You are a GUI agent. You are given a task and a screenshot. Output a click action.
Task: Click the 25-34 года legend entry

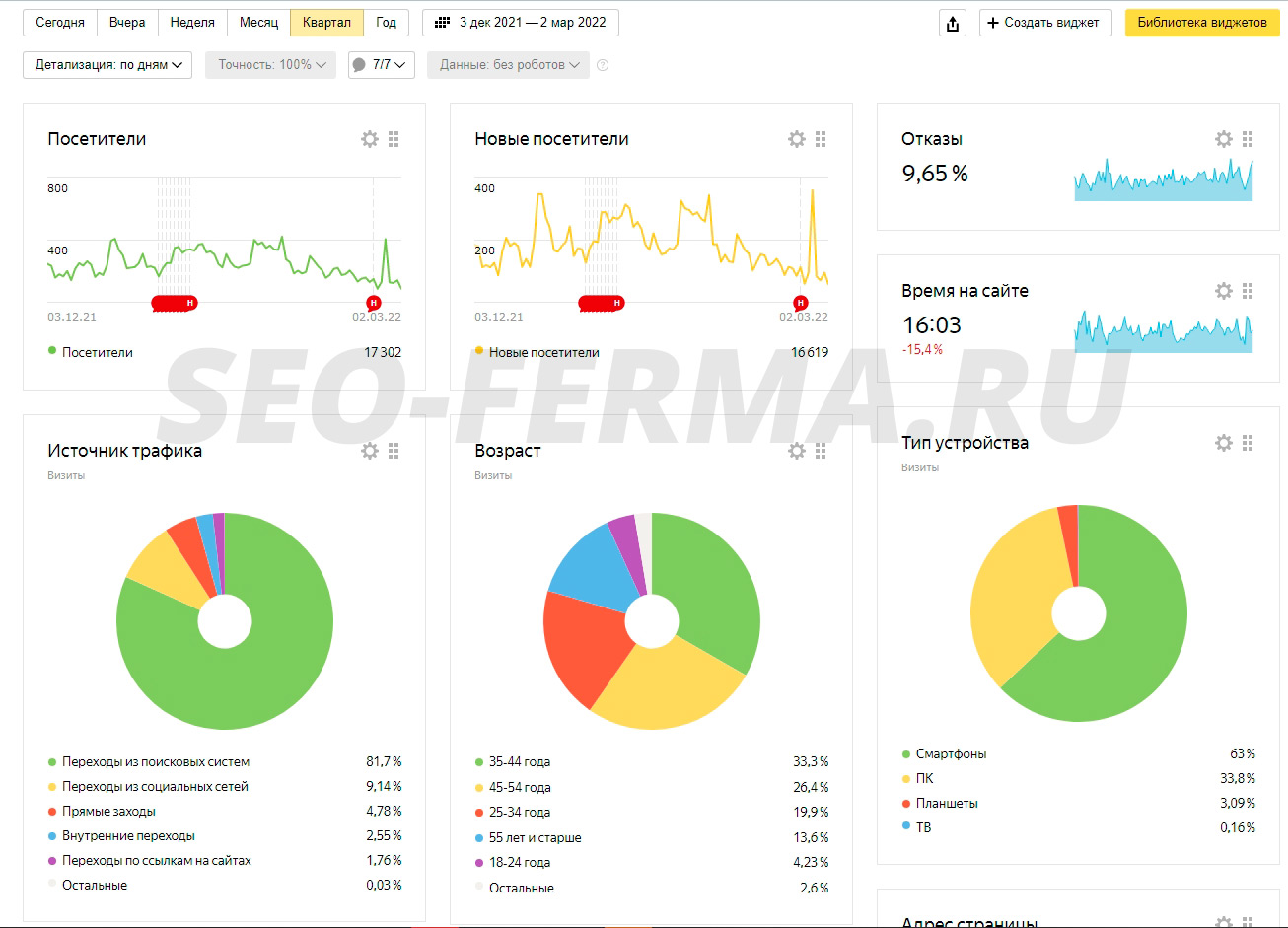[x=512, y=813]
